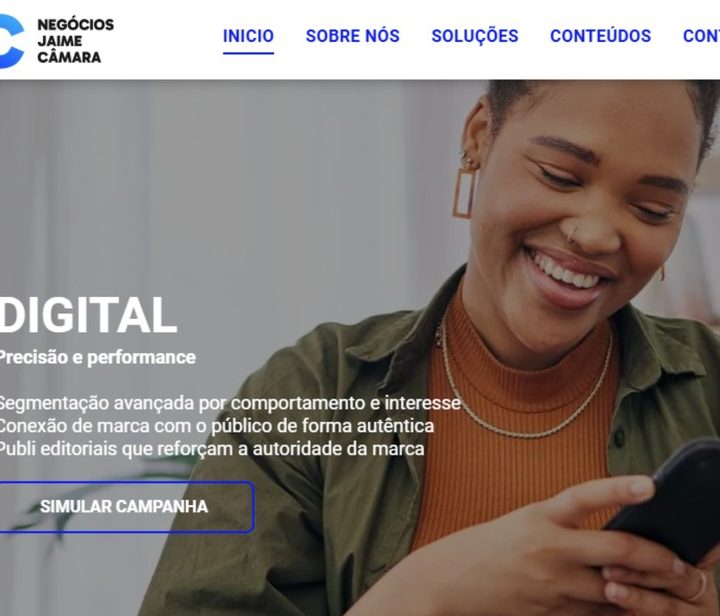The width and height of the screenshot is (720, 616).
Task: Open the CONTEÚDOS menu item
Action: point(601,36)
